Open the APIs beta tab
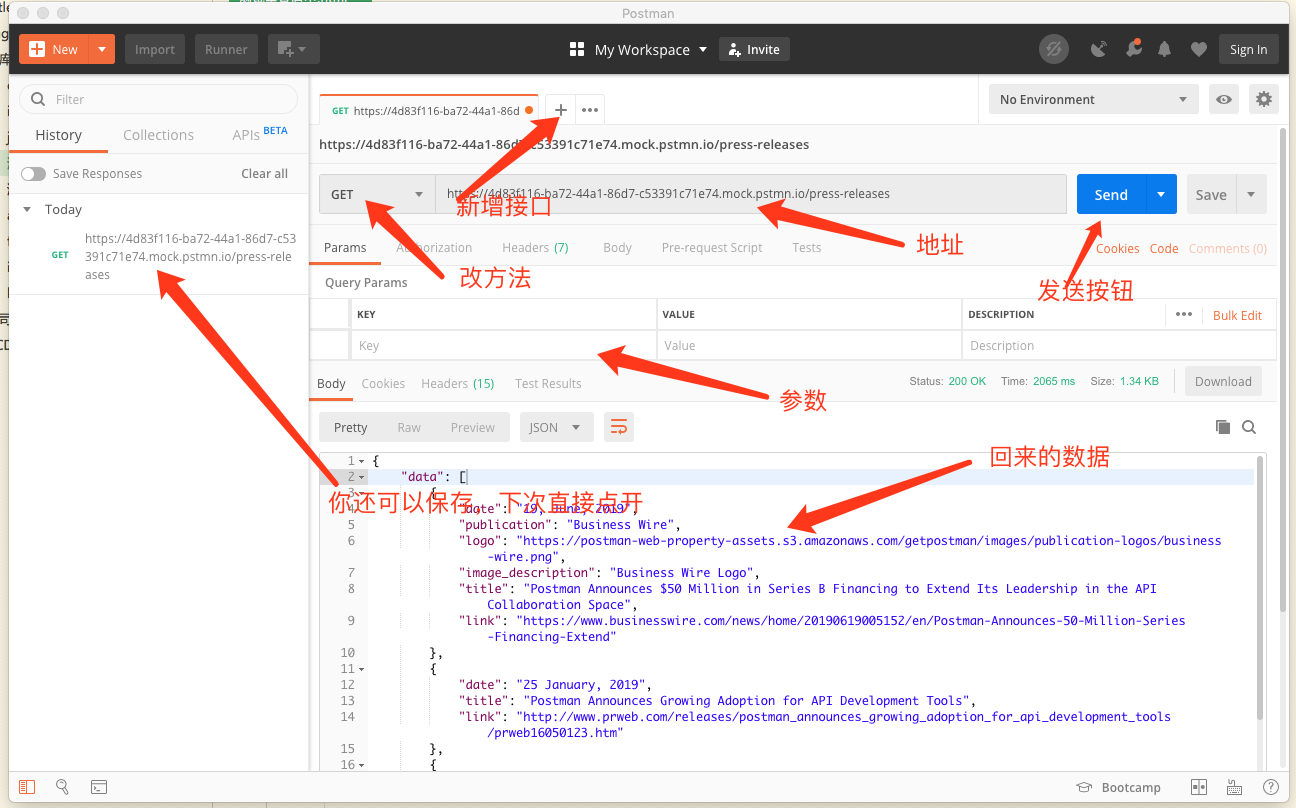The height and width of the screenshot is (808, 1296). click(259, 134)
